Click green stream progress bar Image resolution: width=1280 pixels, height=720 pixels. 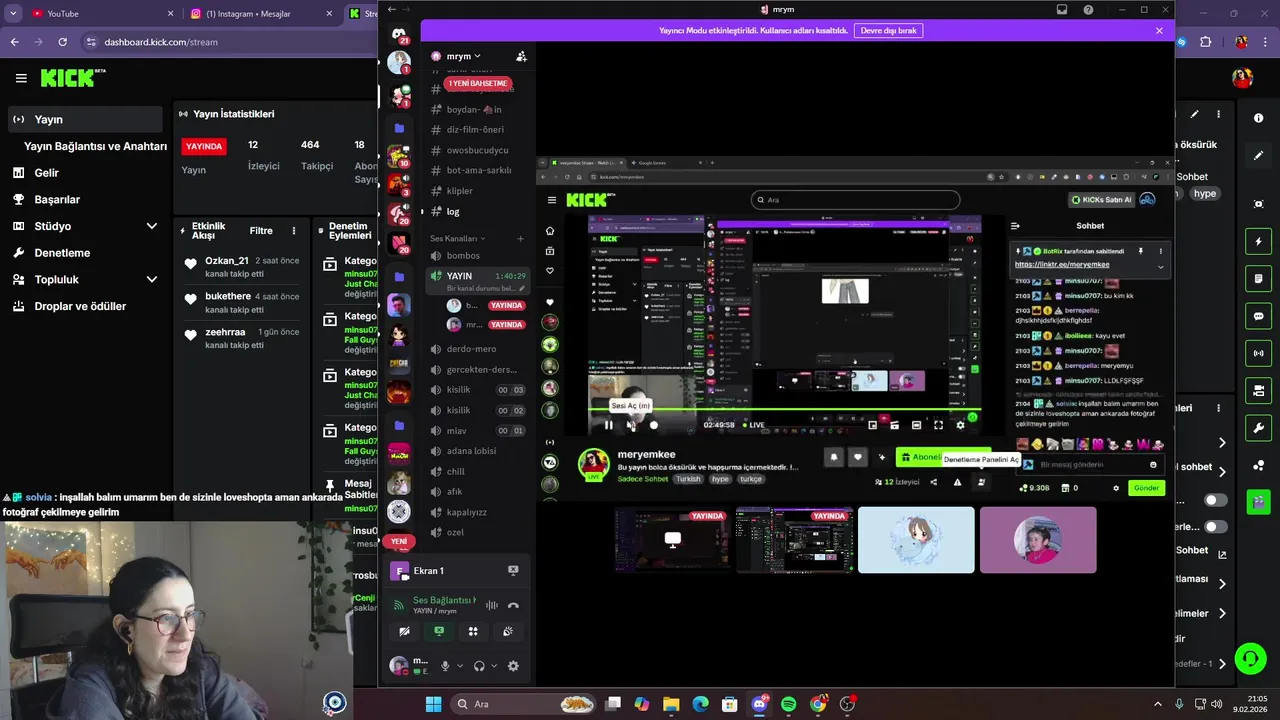[784, 409]
